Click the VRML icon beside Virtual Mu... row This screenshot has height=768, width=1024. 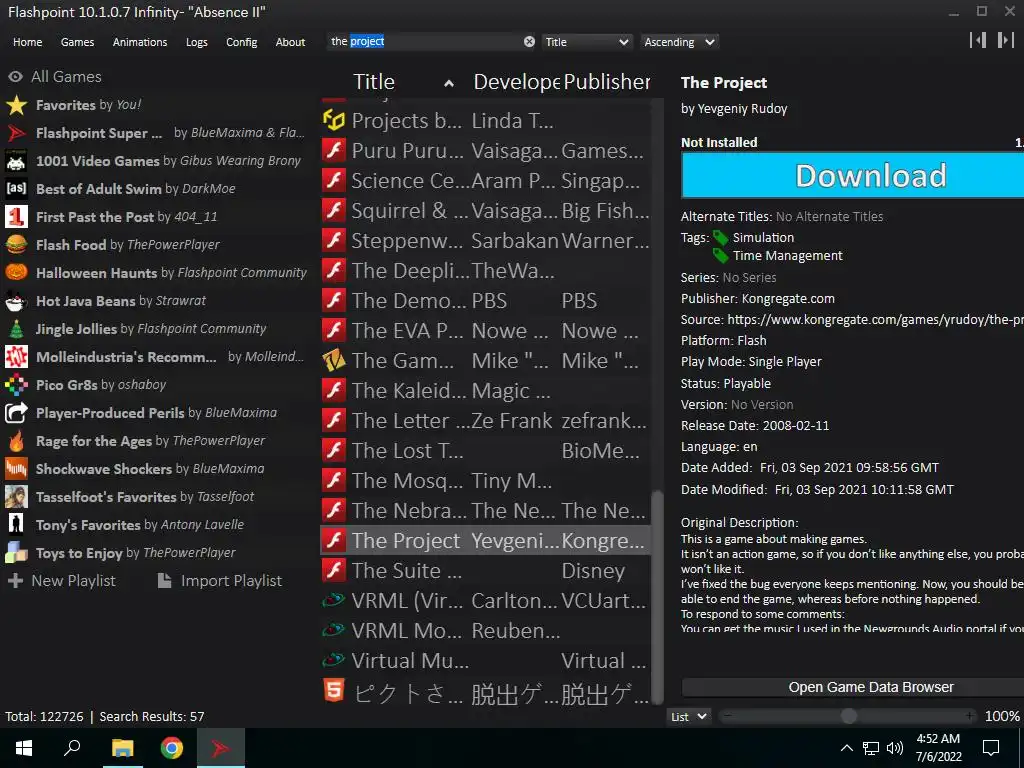(334, 660)
